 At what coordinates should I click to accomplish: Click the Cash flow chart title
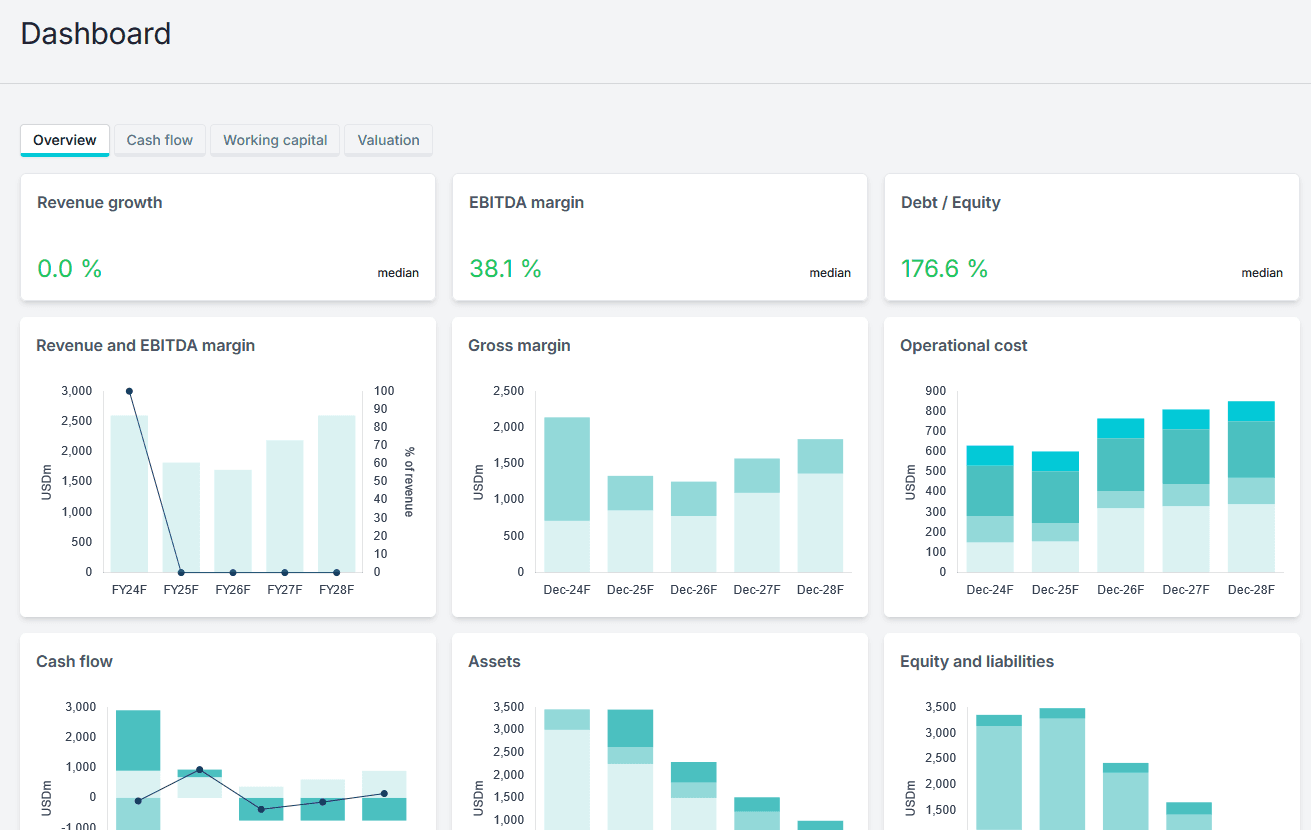click(x=74, y=661)
